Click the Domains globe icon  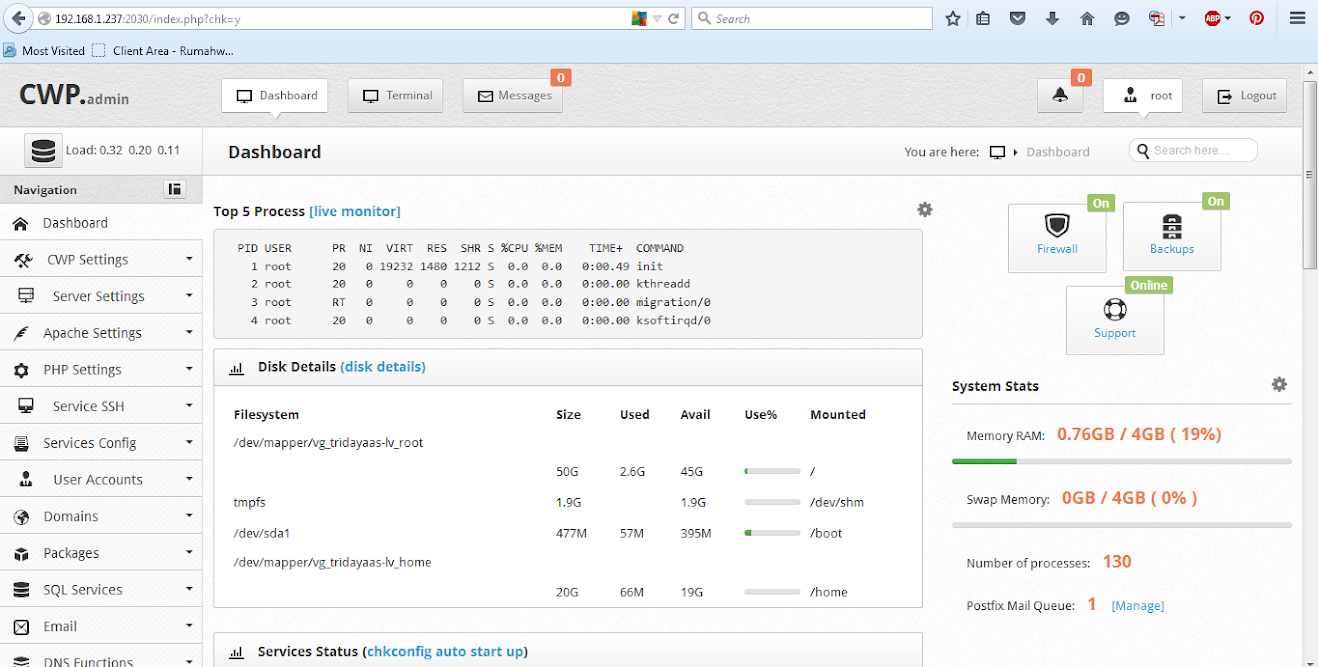point(21,517)
